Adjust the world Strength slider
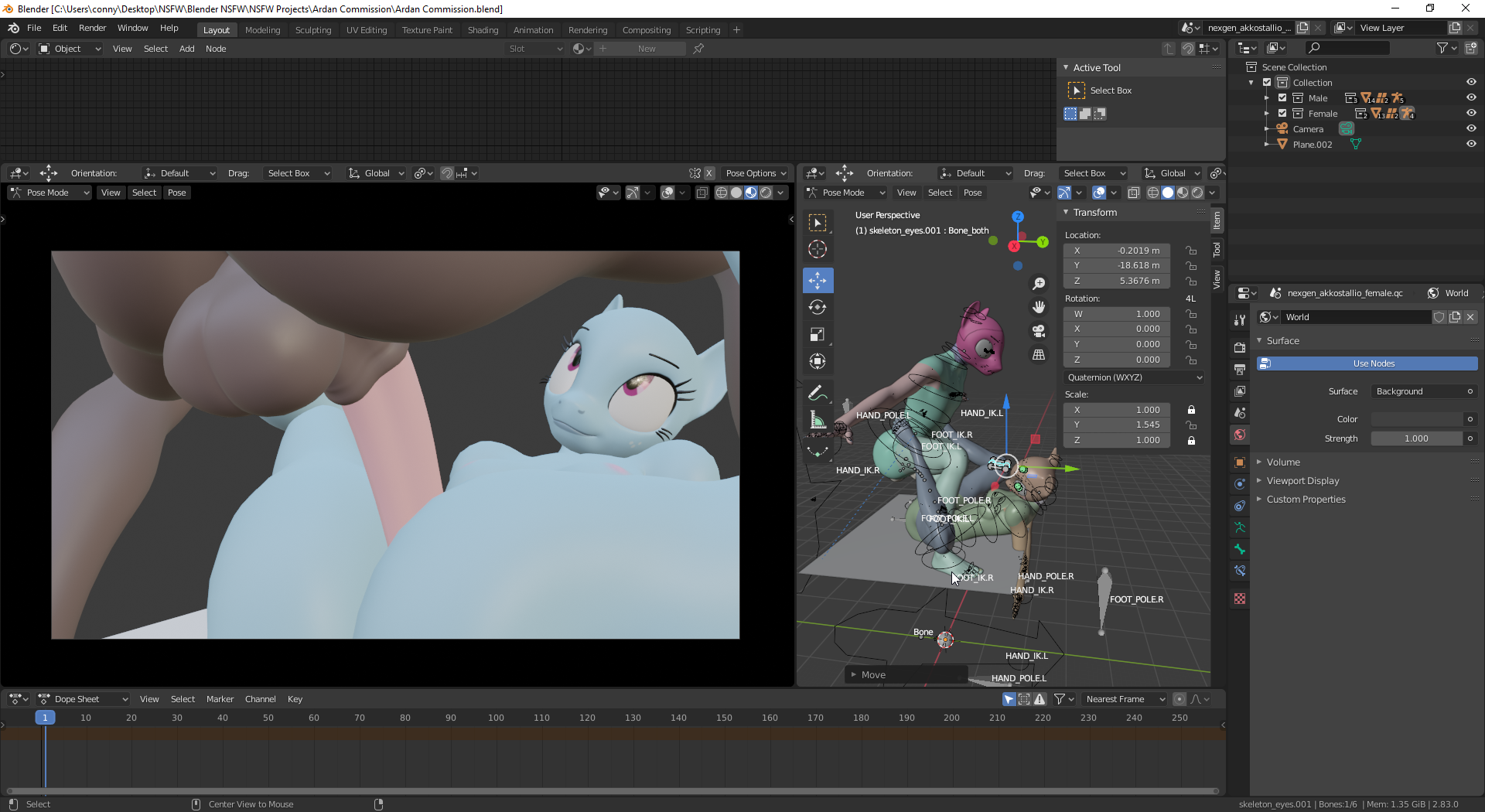Image resolution: width=1485 pixels, height=812 pixels. [x=1415, y=438]
